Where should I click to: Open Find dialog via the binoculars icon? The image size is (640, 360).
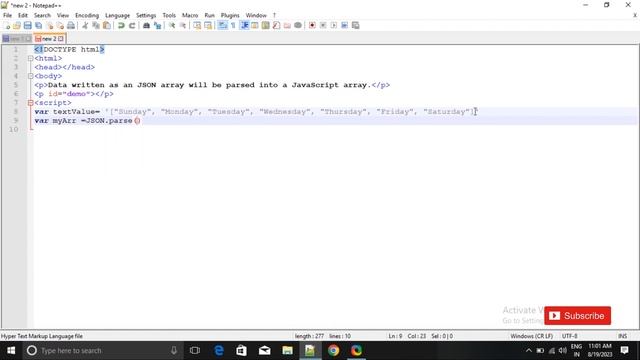click(146, 25)
